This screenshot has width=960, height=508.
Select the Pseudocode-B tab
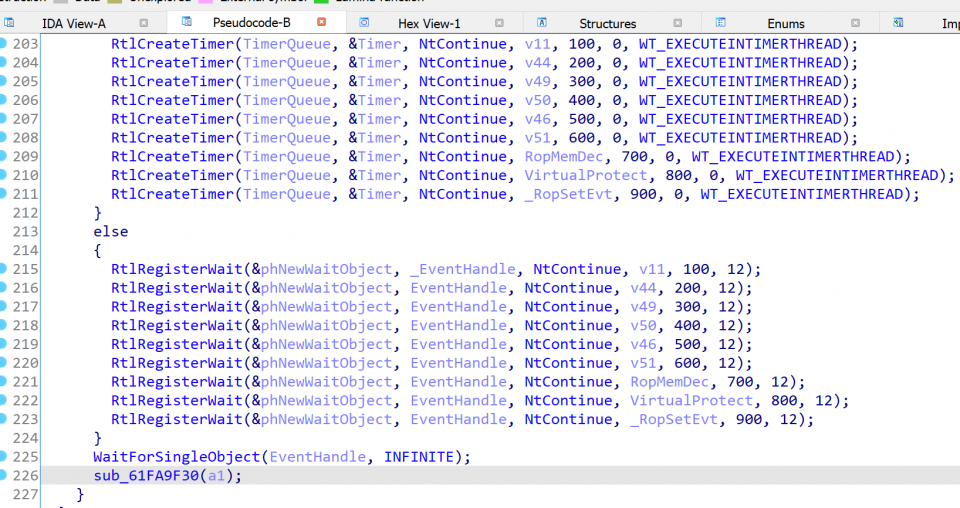(251, 23)
